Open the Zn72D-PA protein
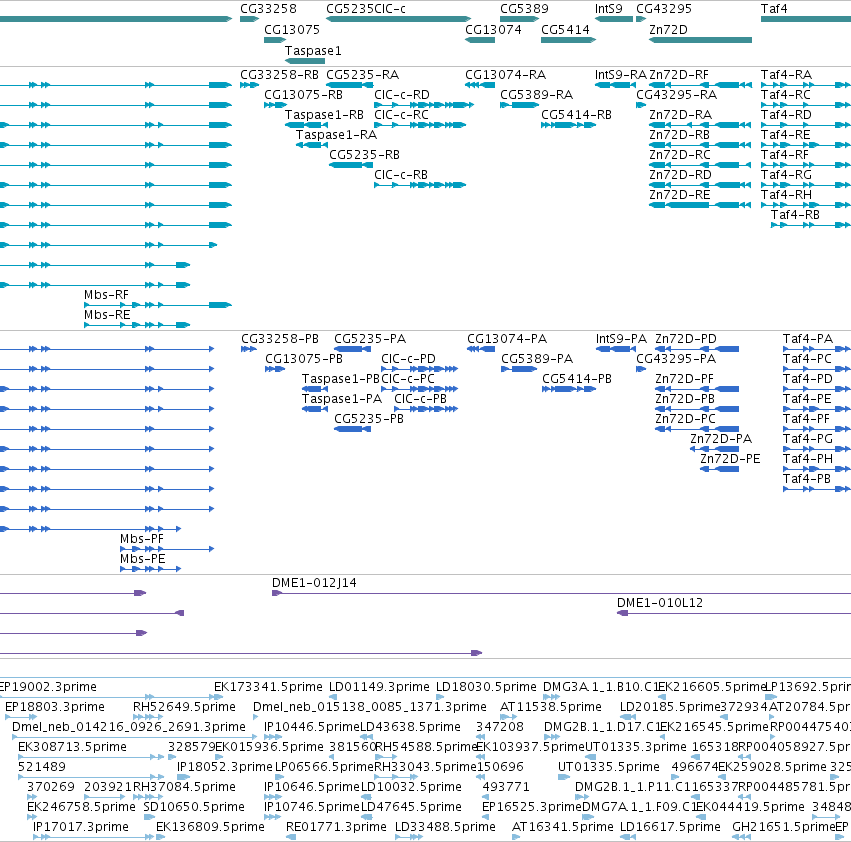The width and height of the screenshot is (851, 842). [714, 448]
